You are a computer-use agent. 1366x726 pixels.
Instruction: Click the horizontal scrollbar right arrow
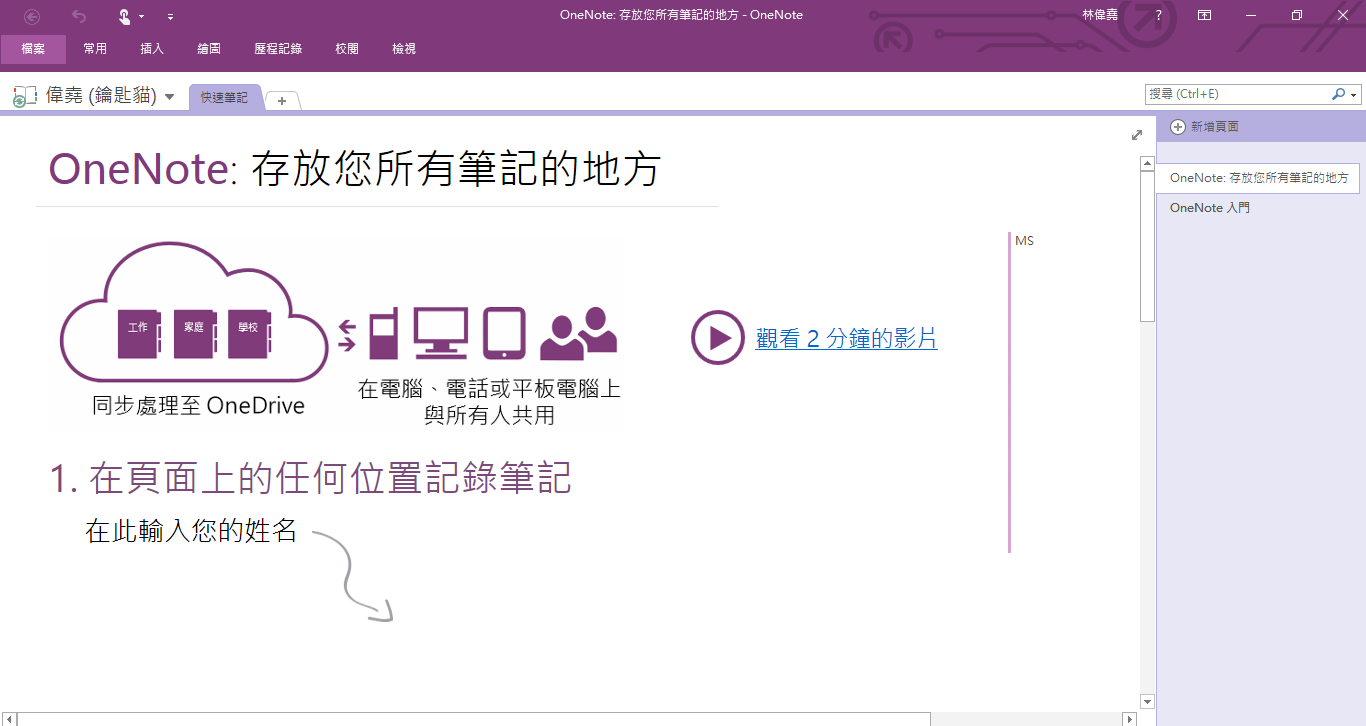[1130, 719]
